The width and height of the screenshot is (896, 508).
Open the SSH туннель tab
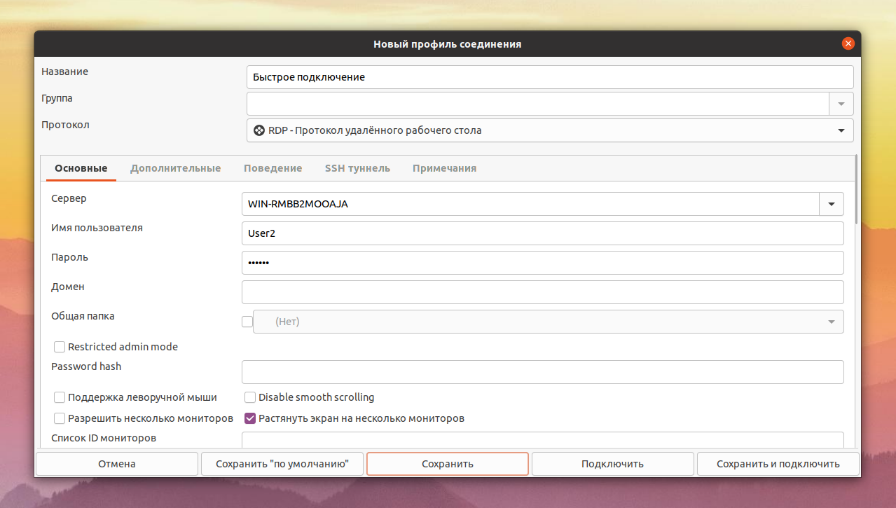(357, 169)
